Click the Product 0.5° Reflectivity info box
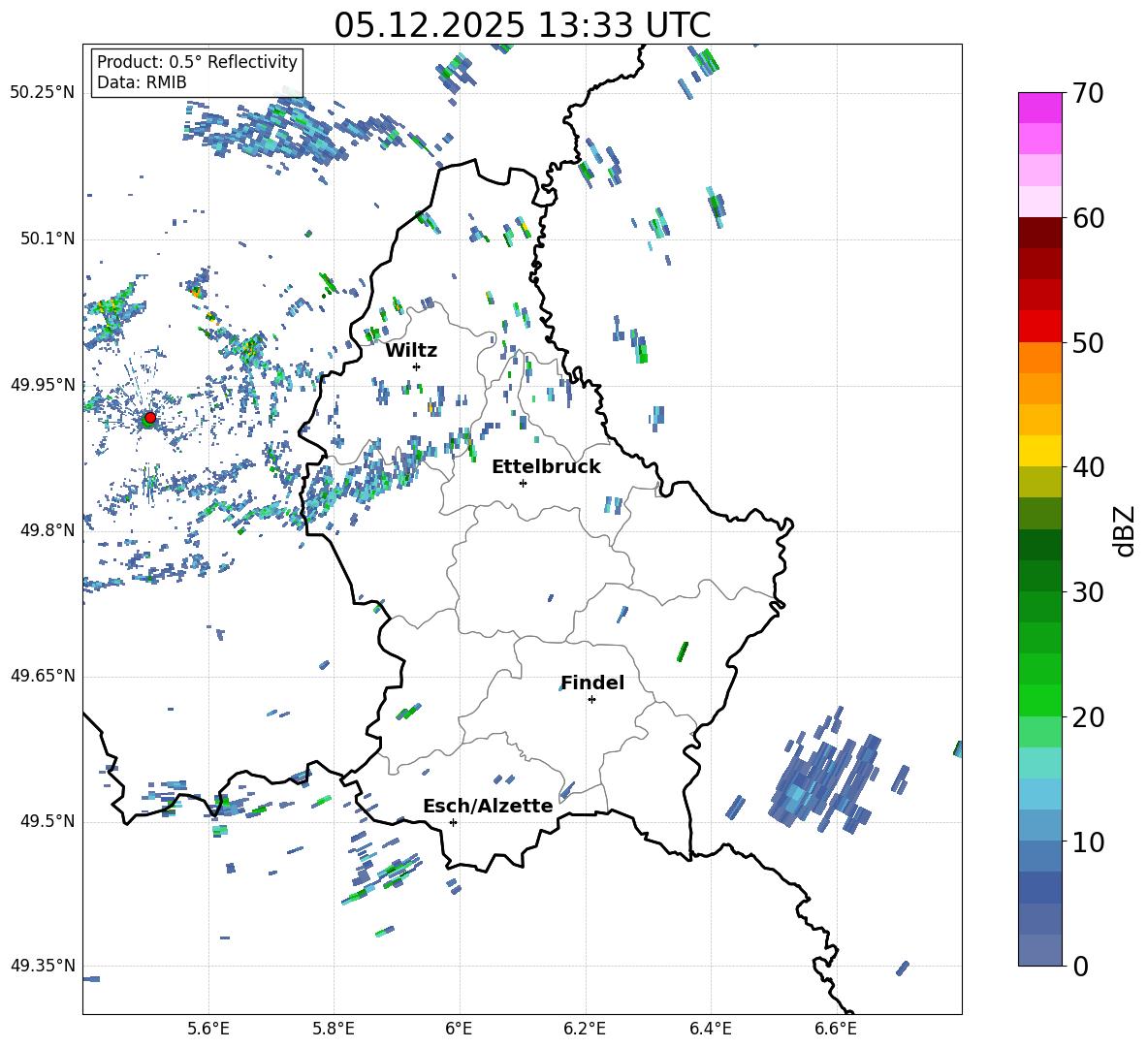 tap(197, 73)
